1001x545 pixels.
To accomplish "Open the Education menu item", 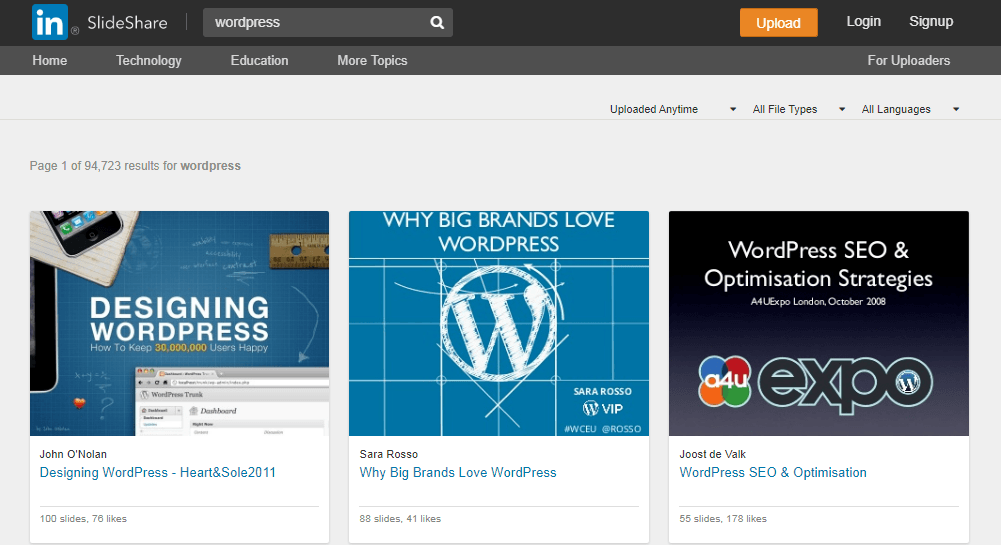I will 259,61.
